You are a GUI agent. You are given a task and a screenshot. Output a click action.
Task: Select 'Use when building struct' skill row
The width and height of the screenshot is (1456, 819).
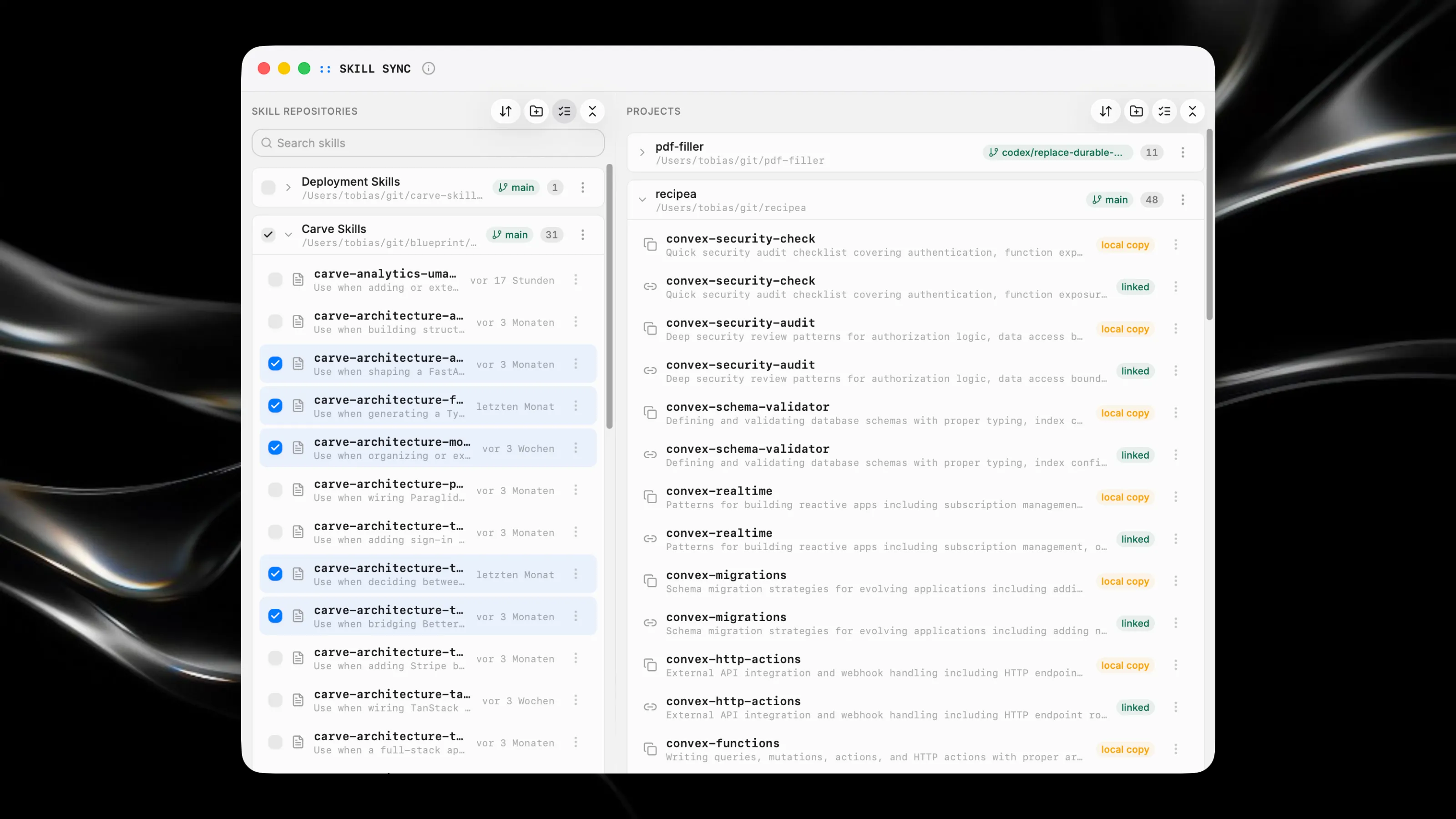pyautogui.click(x=428, y=322)
